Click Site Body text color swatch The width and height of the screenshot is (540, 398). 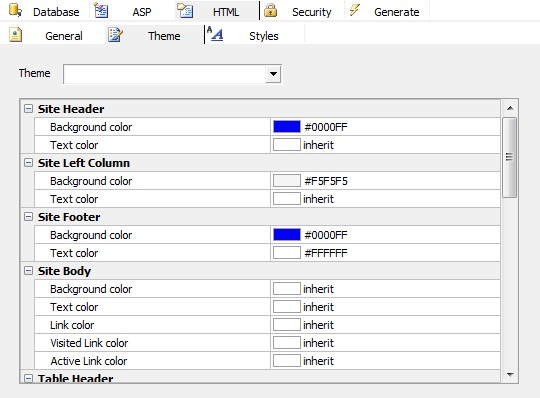287,307
